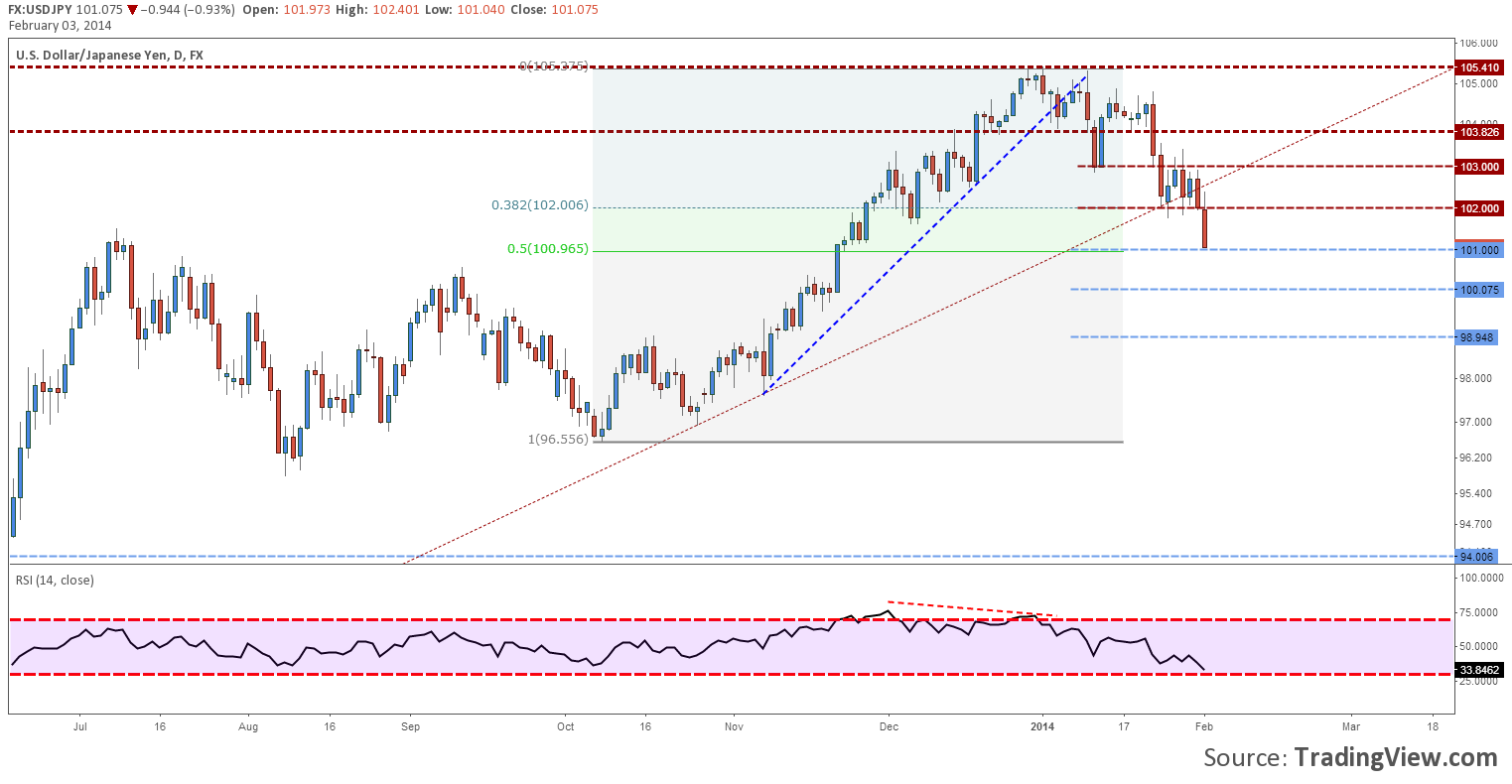Select the 103.826 price level tag
Image resolution: width=1512 pixels, height=784 pixels.
click(x=1478, y=131)
